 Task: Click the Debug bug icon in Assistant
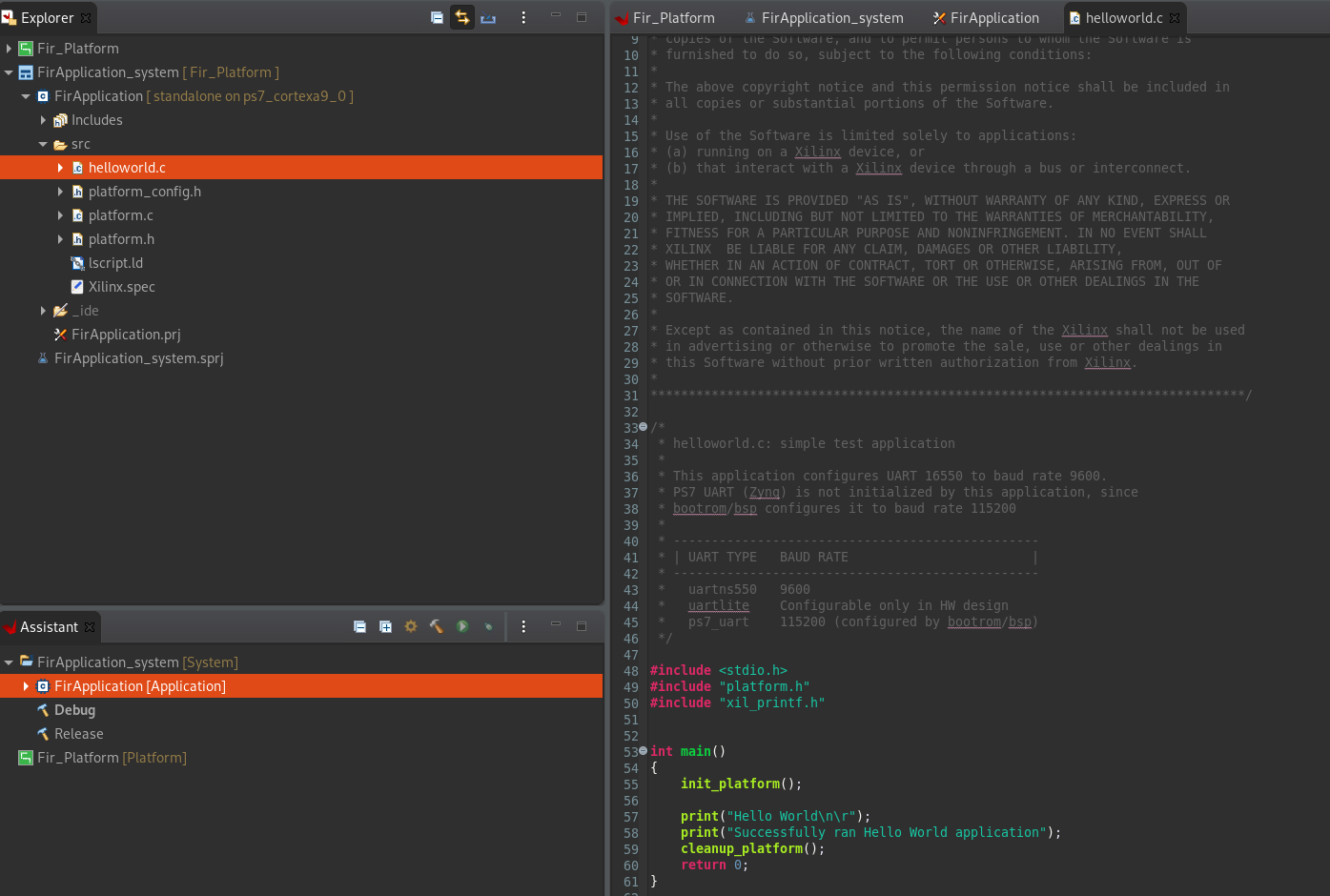tap(488, 626)
